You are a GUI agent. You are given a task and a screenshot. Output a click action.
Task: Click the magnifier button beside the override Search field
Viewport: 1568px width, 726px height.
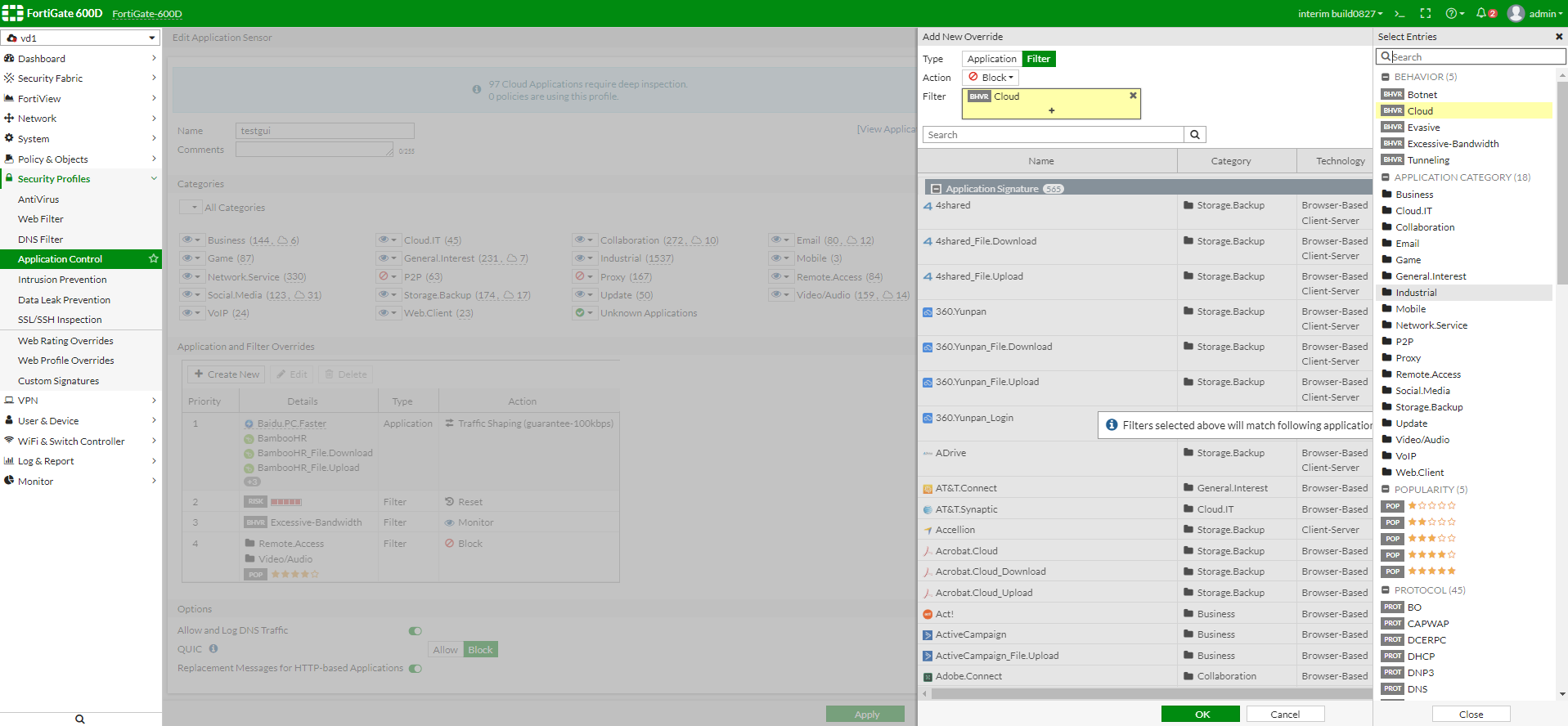click(x=1195, y=135)
